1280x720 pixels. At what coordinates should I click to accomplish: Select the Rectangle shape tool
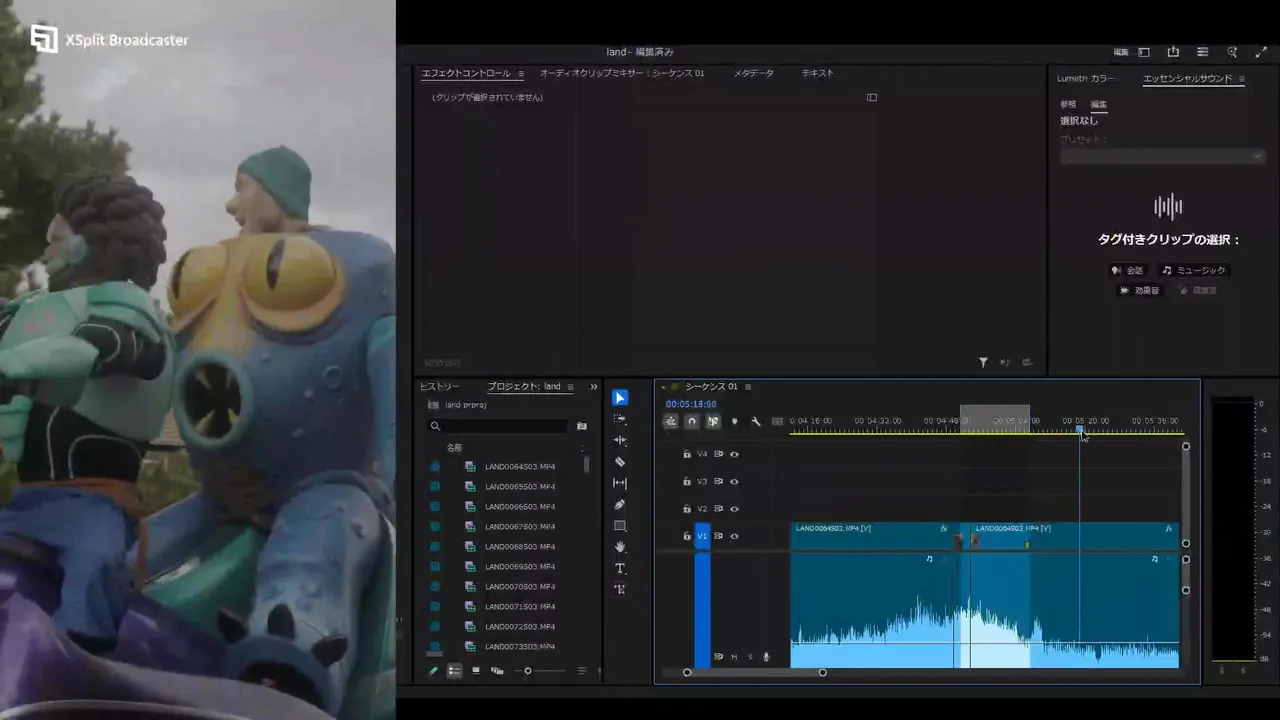coord(620,526)
